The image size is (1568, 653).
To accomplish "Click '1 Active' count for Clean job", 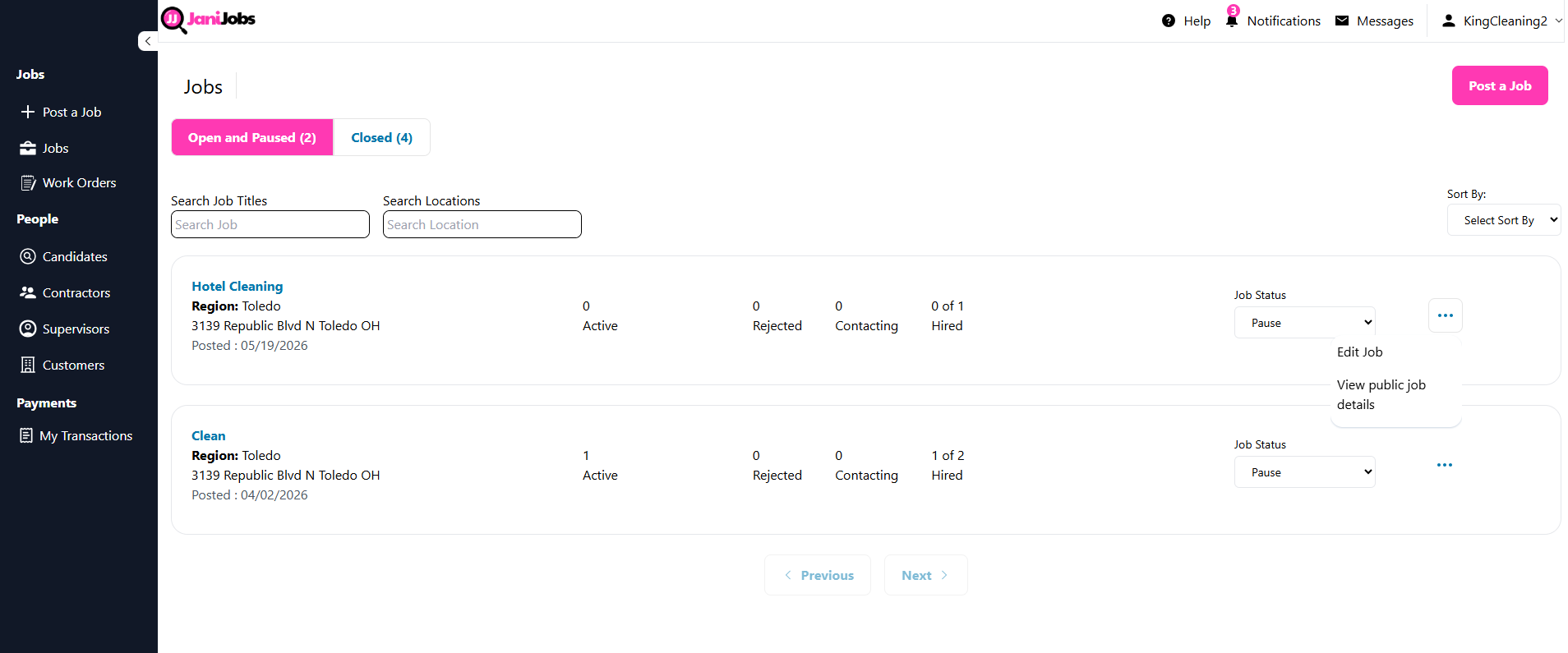I will click(x=600, y=465).
